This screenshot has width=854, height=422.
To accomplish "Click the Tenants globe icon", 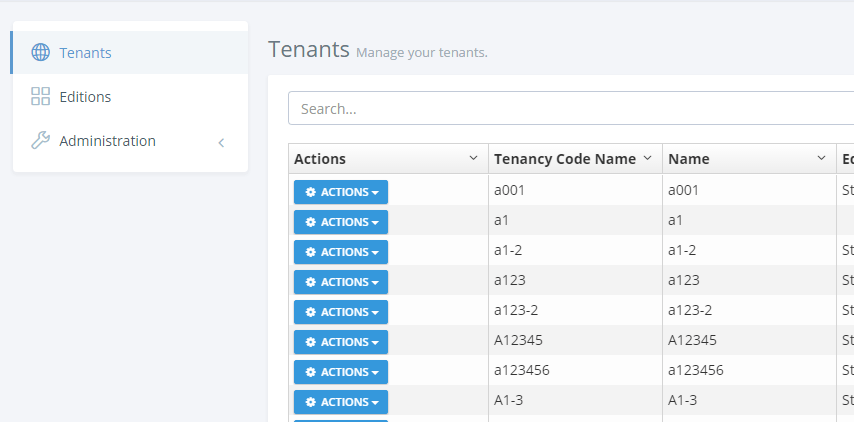I will click(x=40, y=52).
